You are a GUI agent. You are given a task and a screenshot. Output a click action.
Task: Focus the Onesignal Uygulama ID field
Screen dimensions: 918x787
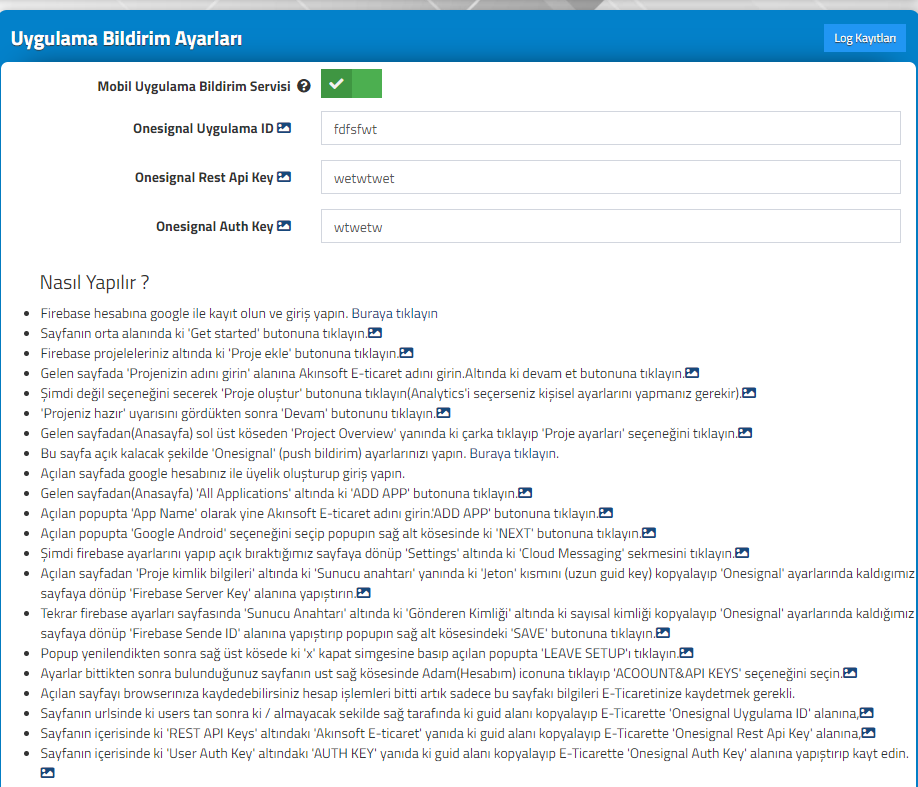(x=611, y=128)
